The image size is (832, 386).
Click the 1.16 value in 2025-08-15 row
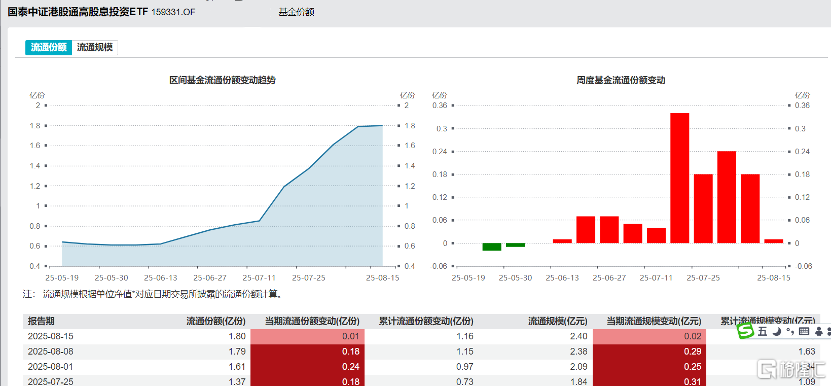coord(464,336)
